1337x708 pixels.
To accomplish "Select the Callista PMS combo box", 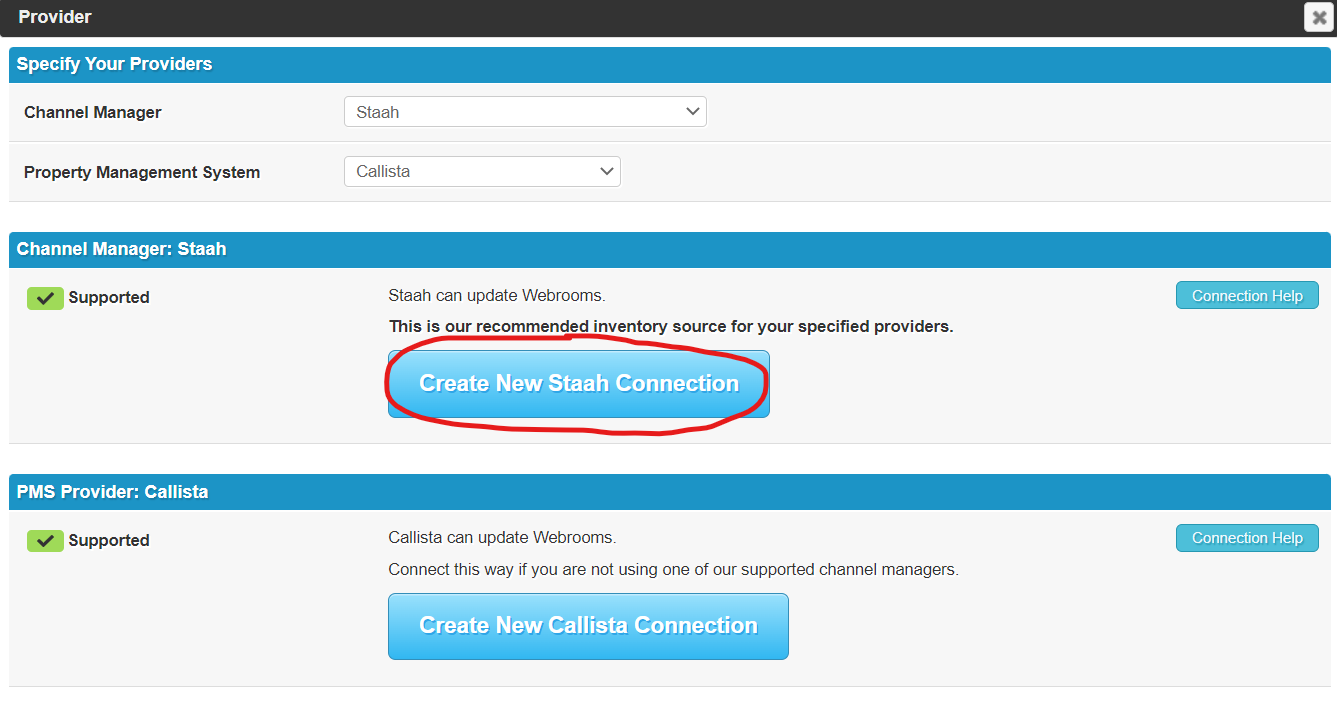I will pyautogui.click(x=482, y=171).
